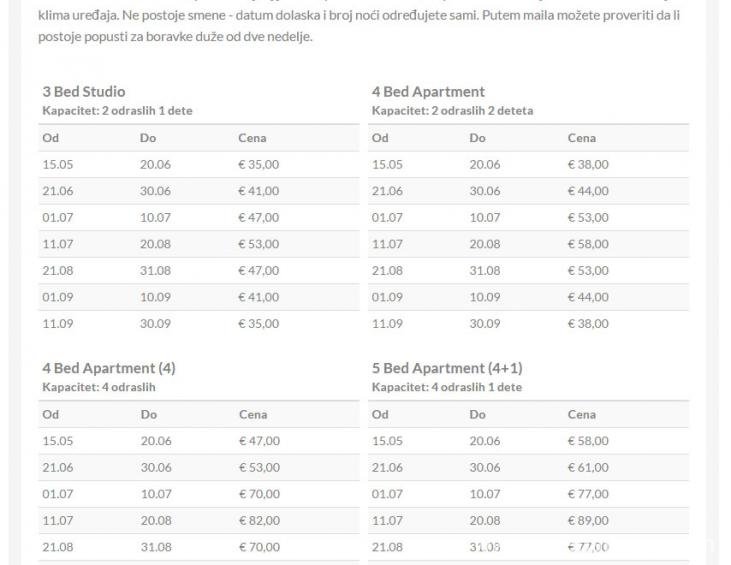Viewport: 731px width, 565px height.
Task: Click the Kapacitet: 4 odraslih label
Action: [99, 387]
